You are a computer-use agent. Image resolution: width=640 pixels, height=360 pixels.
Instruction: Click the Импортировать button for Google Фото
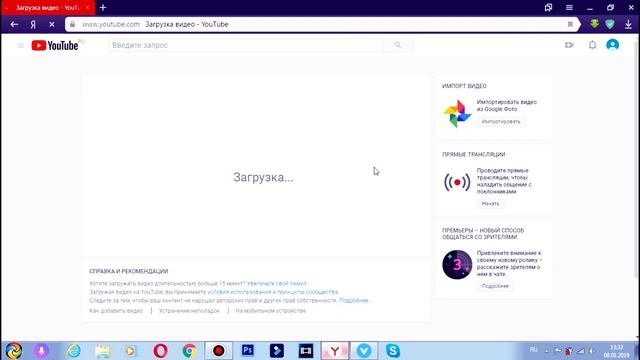pyautogui.click(x=501, y=122)
